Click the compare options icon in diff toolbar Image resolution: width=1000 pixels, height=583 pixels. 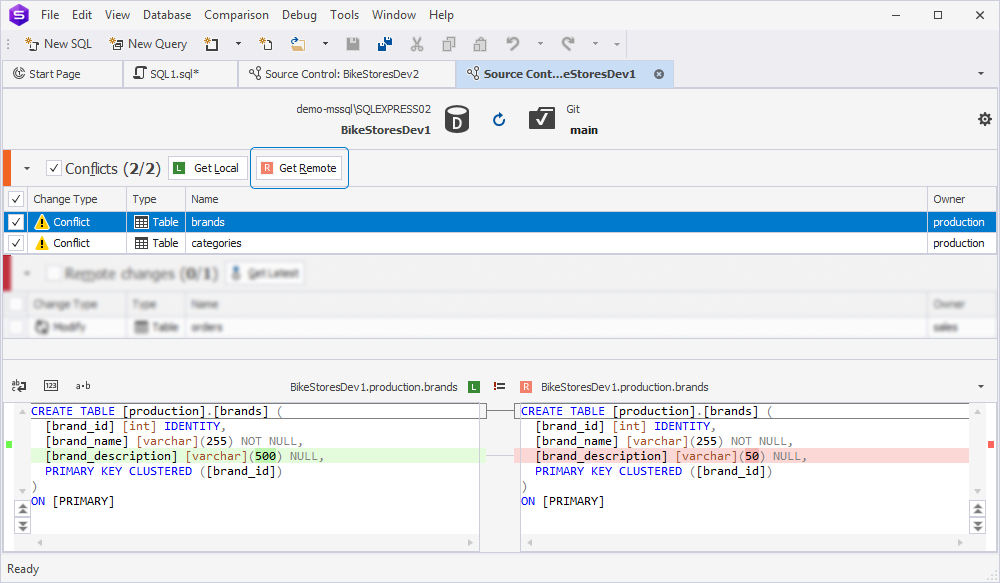(19, 385)
